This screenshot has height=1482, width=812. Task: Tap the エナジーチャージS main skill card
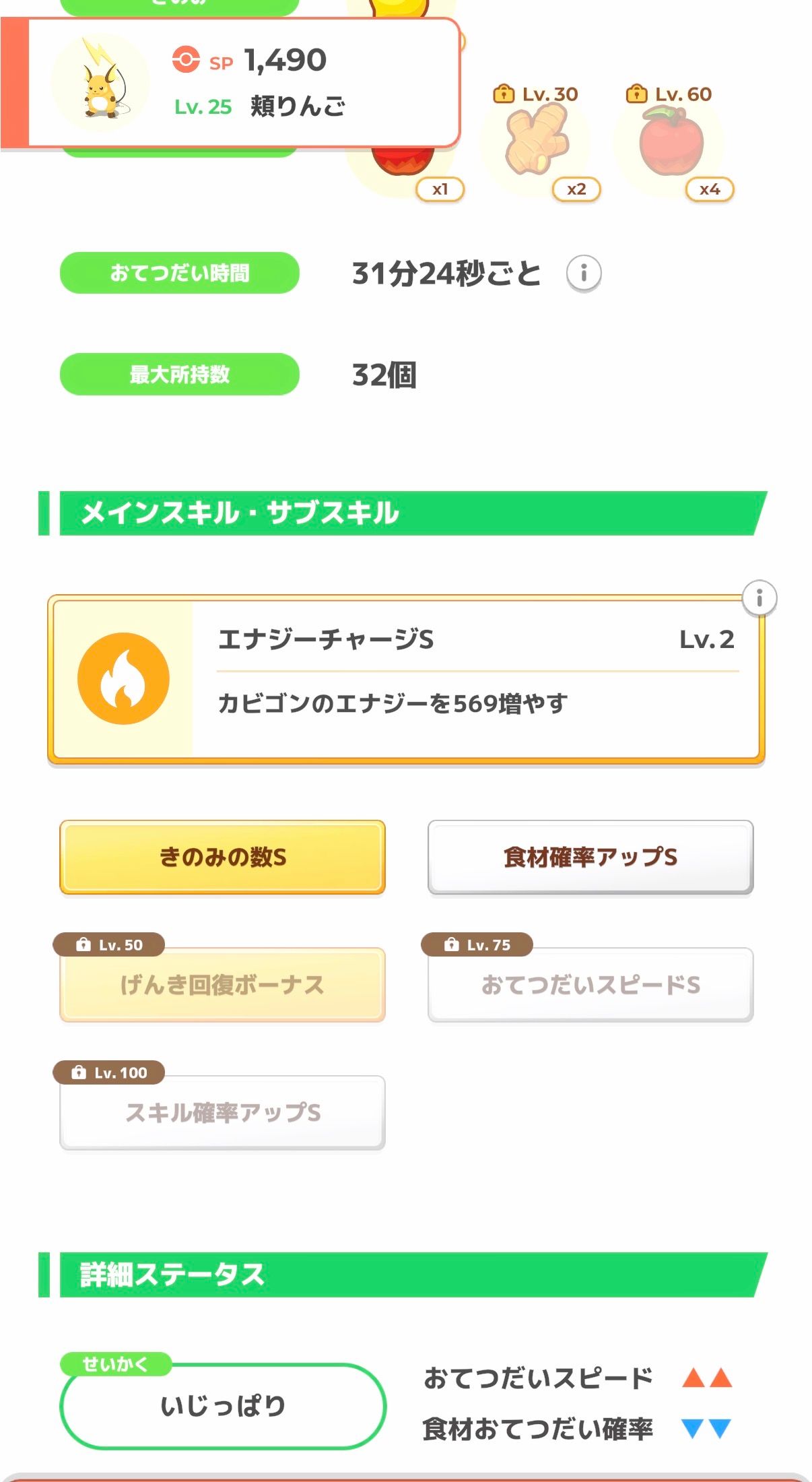click(x=406, y=678)
